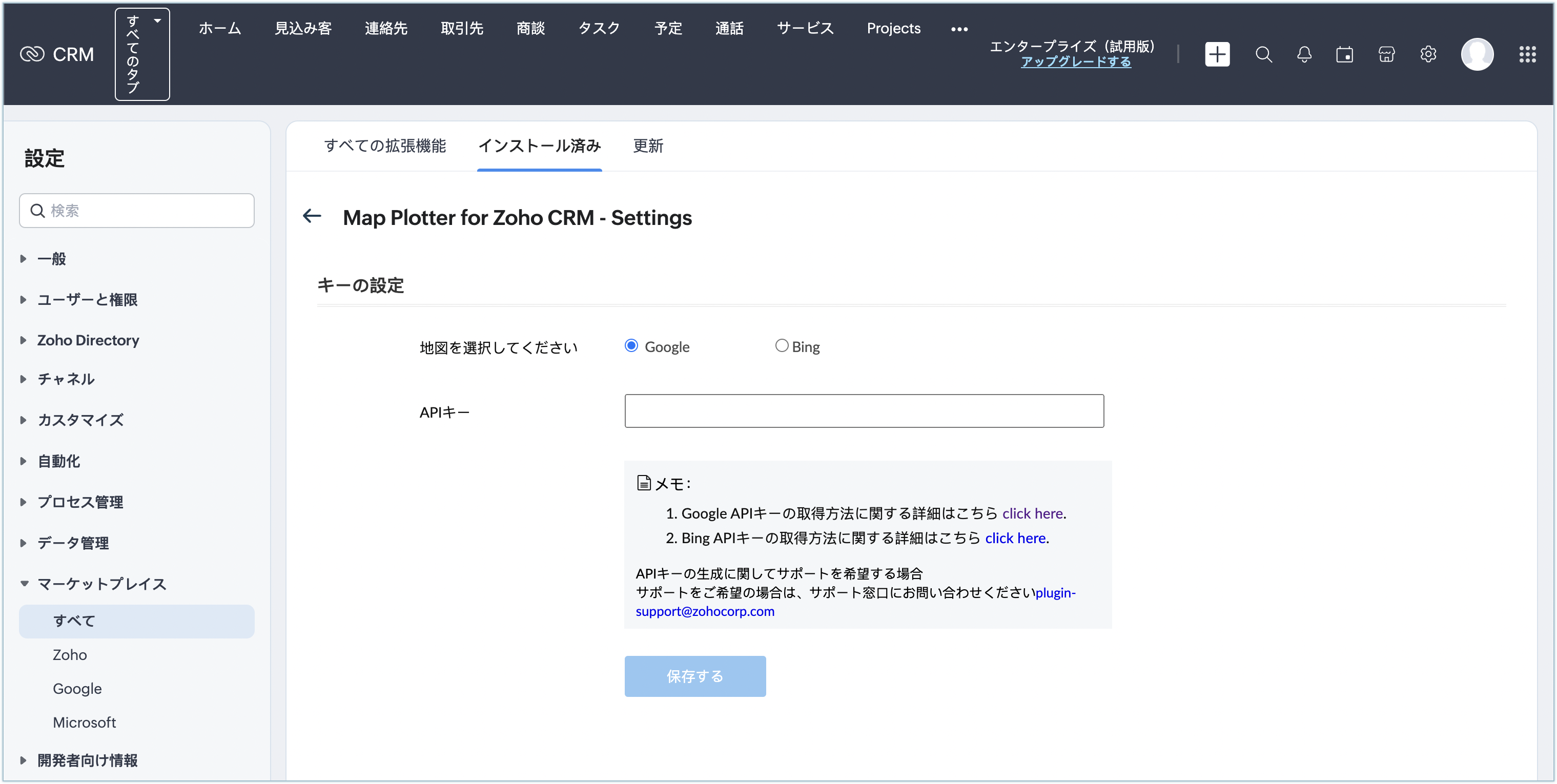Select the Google map radio button

(x=631, y=346)
